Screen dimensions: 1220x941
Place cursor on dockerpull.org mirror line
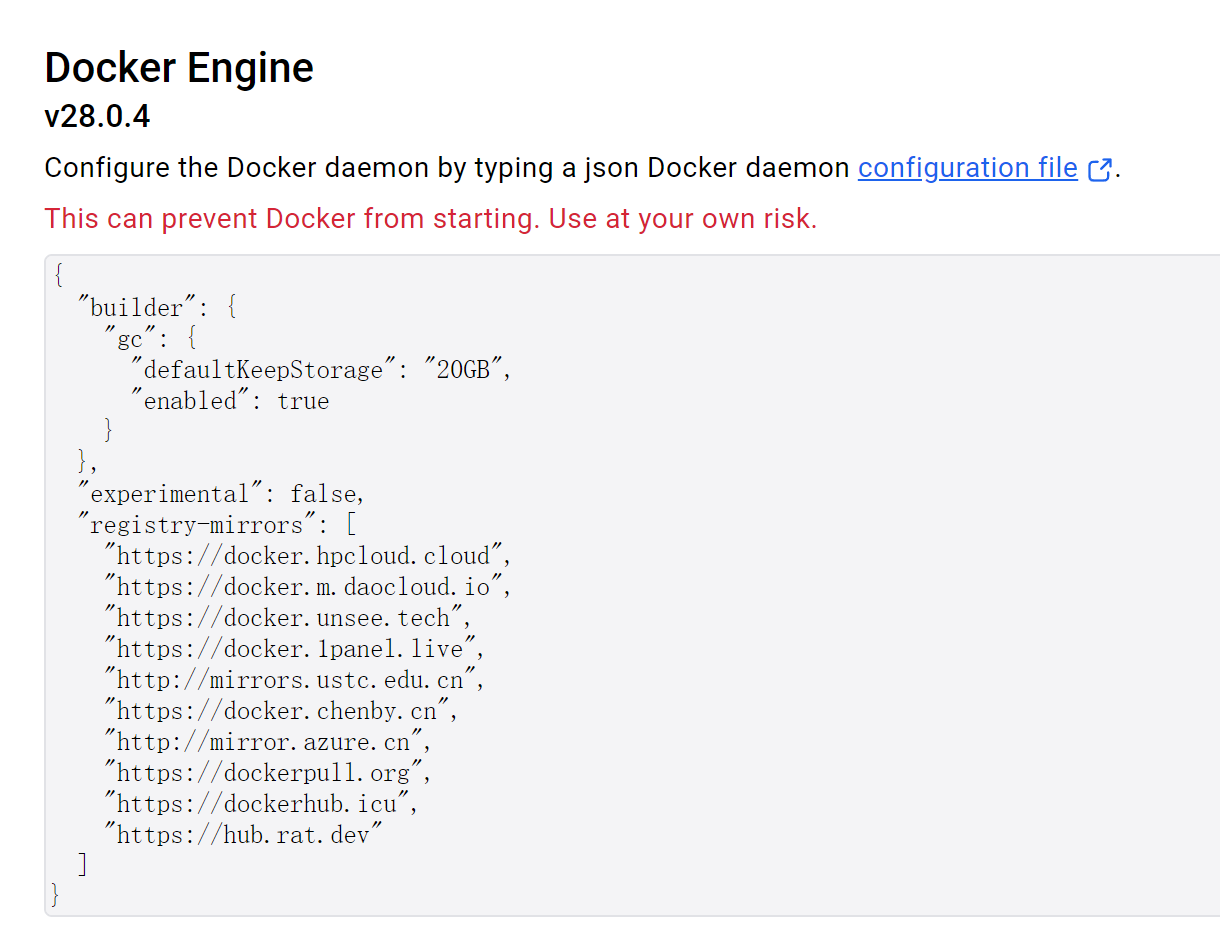(x=267, y=773)
